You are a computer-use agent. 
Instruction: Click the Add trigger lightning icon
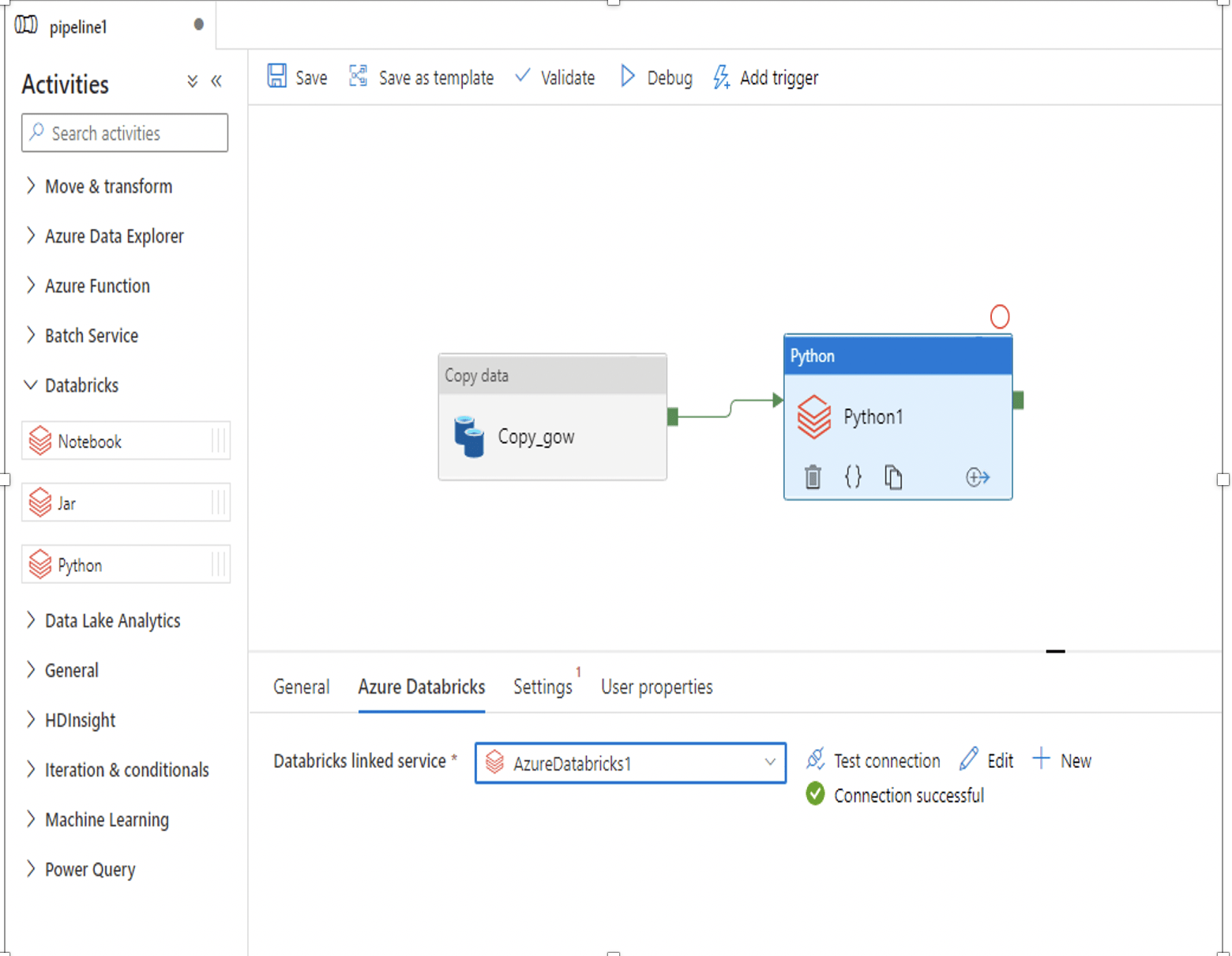coord(721,77)
